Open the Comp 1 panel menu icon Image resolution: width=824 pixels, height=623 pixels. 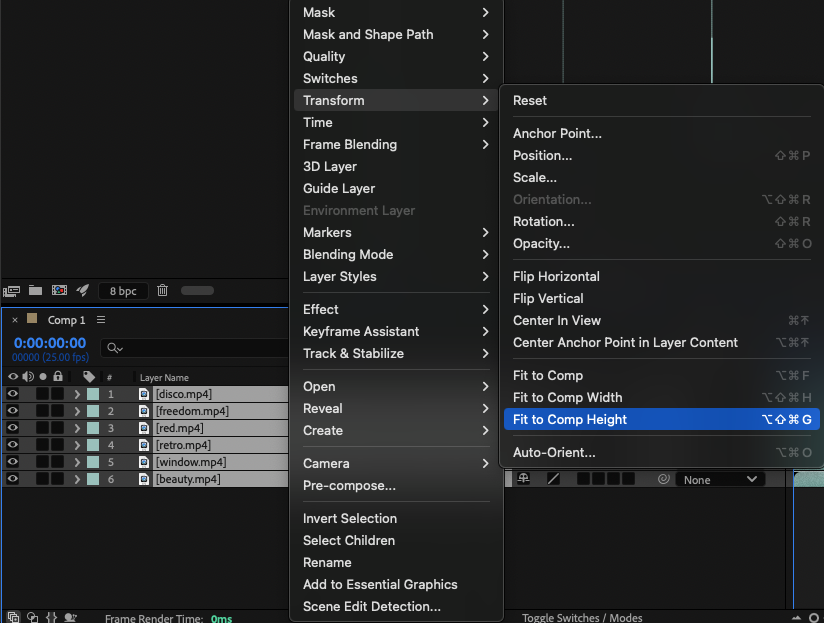coord(101,320)
